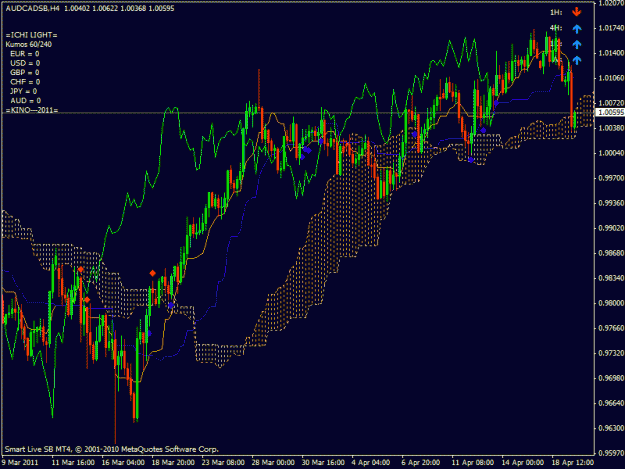This screenshot has height=469, width=625.
Task: Click the 1.01400 price axis value
Action: coord(611,53)
